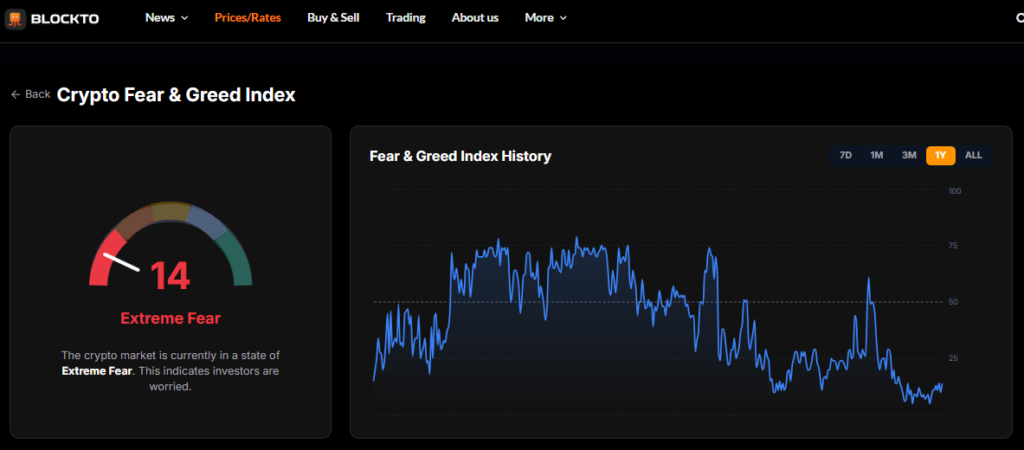The height and width of the screenshot is (450, 1024).
Task: Switch chart to 3M range
Action: click(x=908, y=155)
